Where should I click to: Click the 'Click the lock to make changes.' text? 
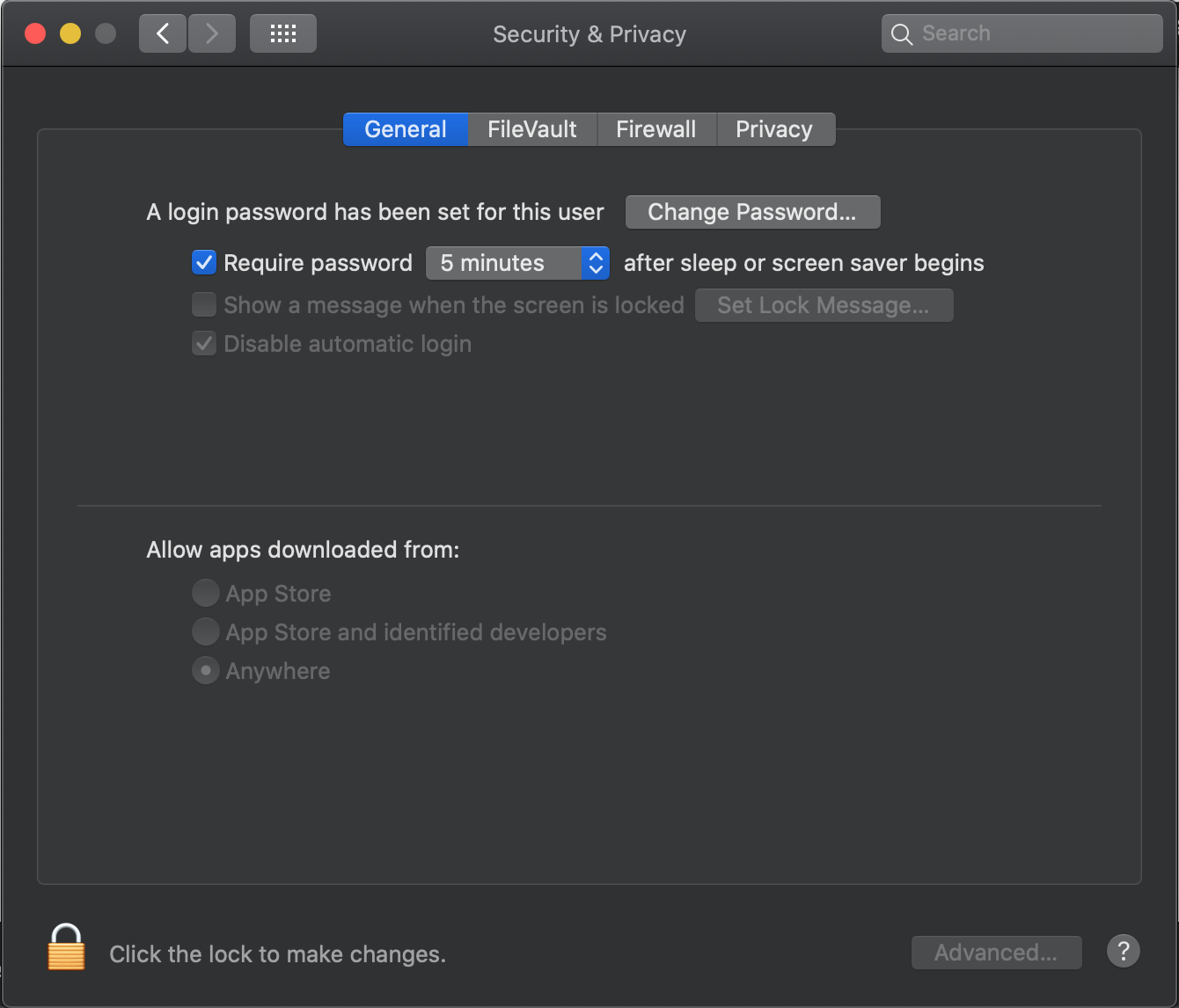click(278, 954)
